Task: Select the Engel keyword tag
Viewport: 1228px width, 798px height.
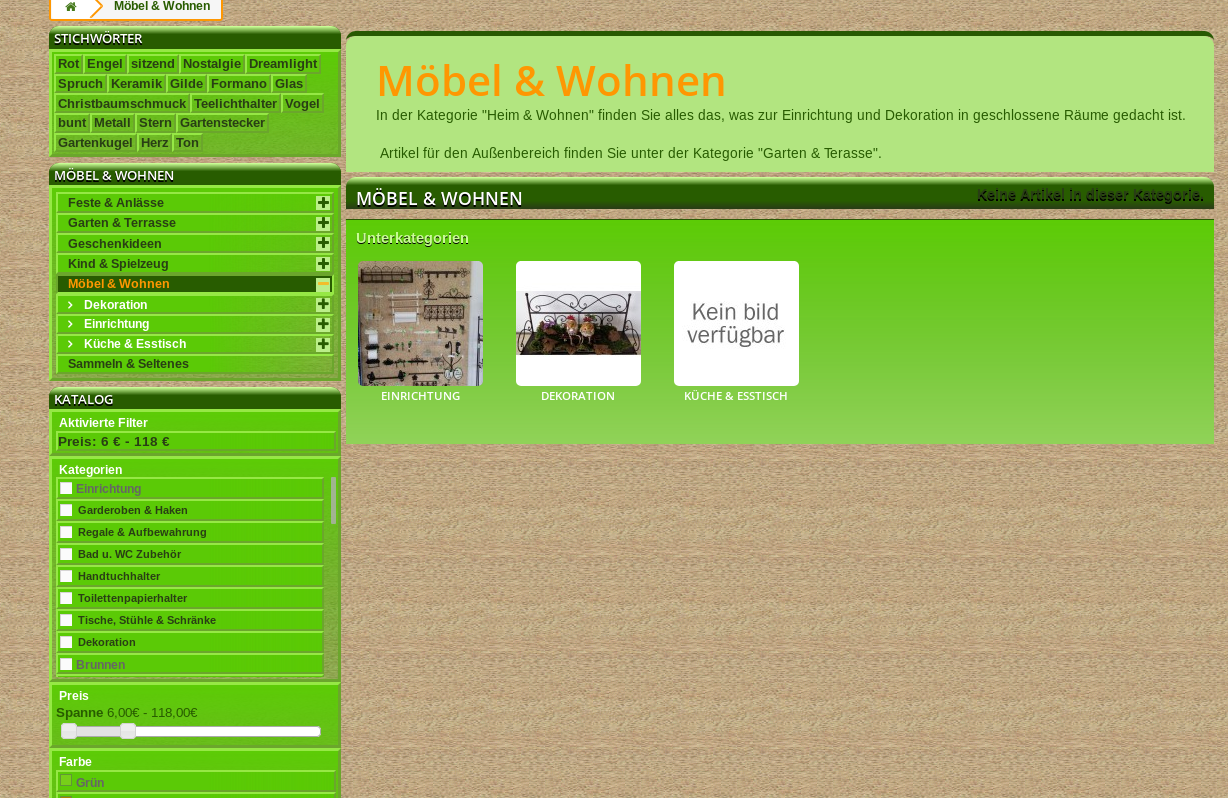Action: click(105, 64)
